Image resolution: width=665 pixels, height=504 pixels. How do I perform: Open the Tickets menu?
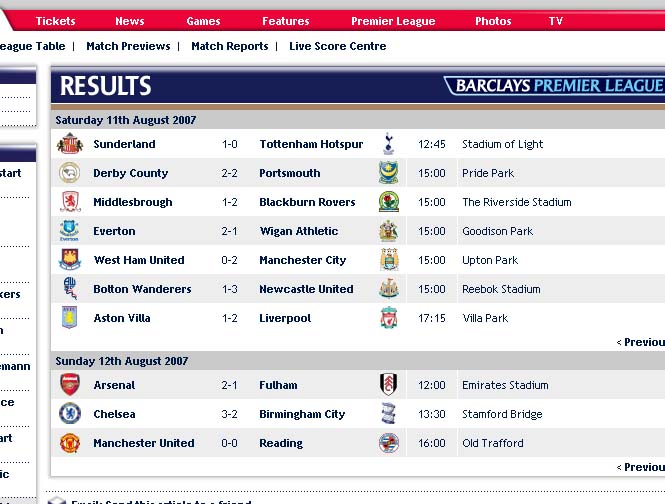56,21
